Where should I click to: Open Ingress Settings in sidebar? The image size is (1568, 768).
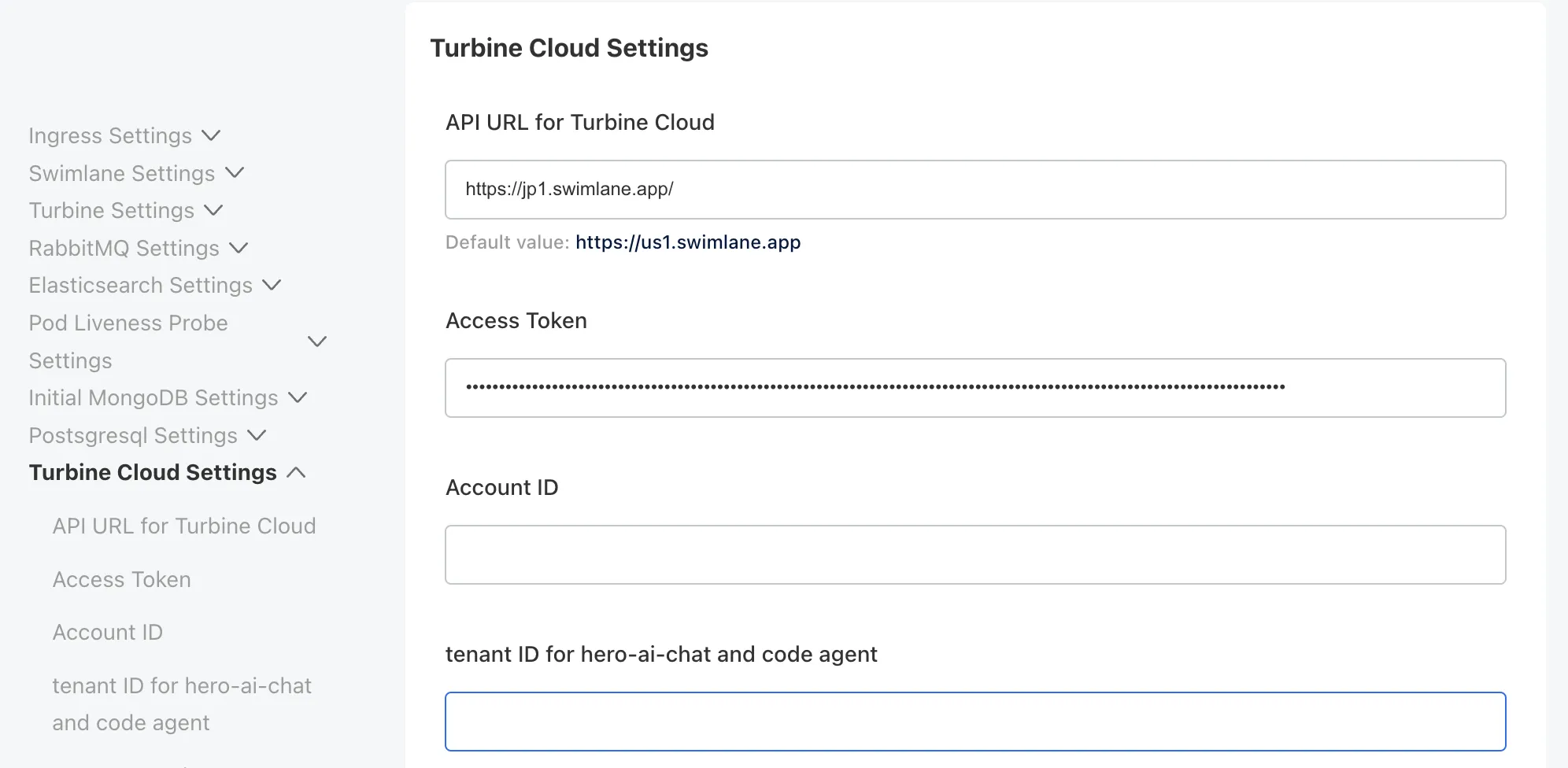(x=110, y=135)
